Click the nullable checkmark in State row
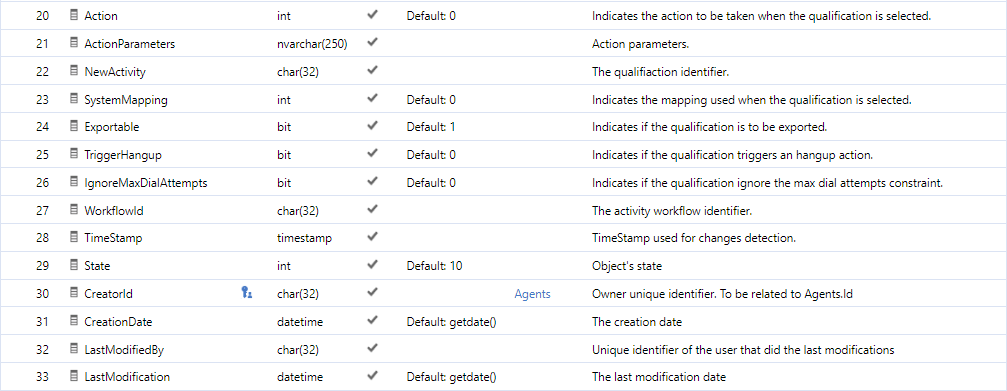This screenshot has width=1007, height=391. coord(372,265)
